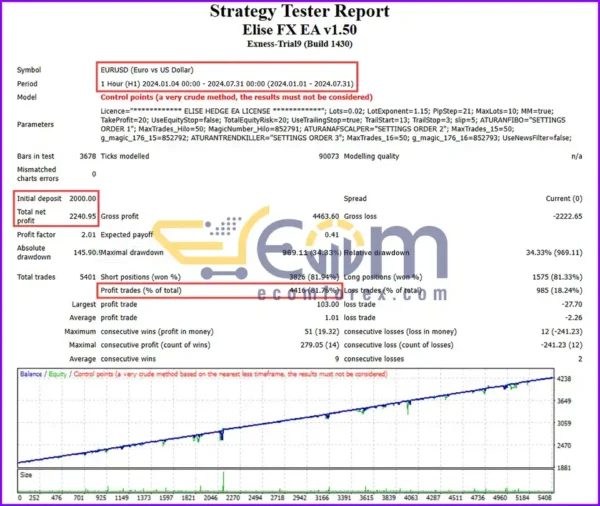Click the 4238 balance axis label
Image resolution: width=600 pixels, height=506 pixels.
[x=564, y=379]
